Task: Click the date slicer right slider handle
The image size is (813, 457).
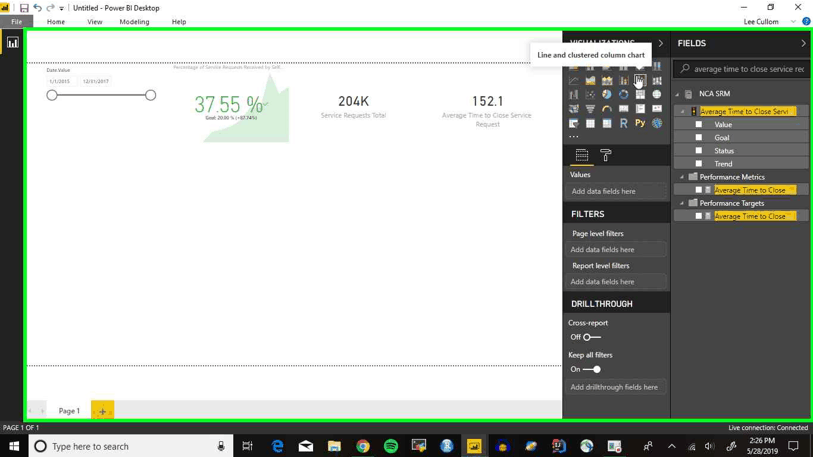Action: (x=150, y=95)
